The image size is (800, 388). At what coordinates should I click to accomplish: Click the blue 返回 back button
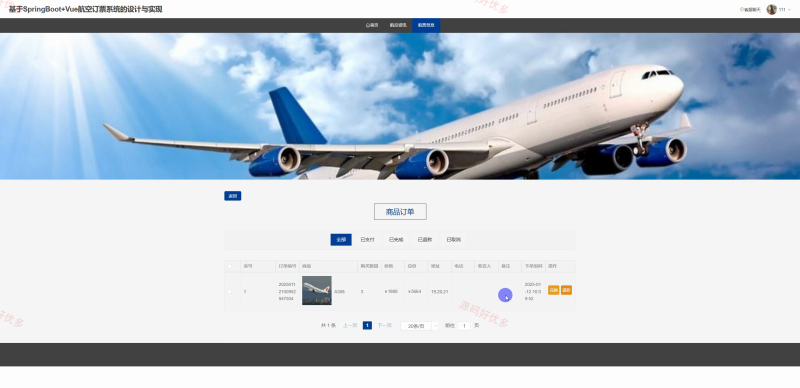tap(233, 196)
